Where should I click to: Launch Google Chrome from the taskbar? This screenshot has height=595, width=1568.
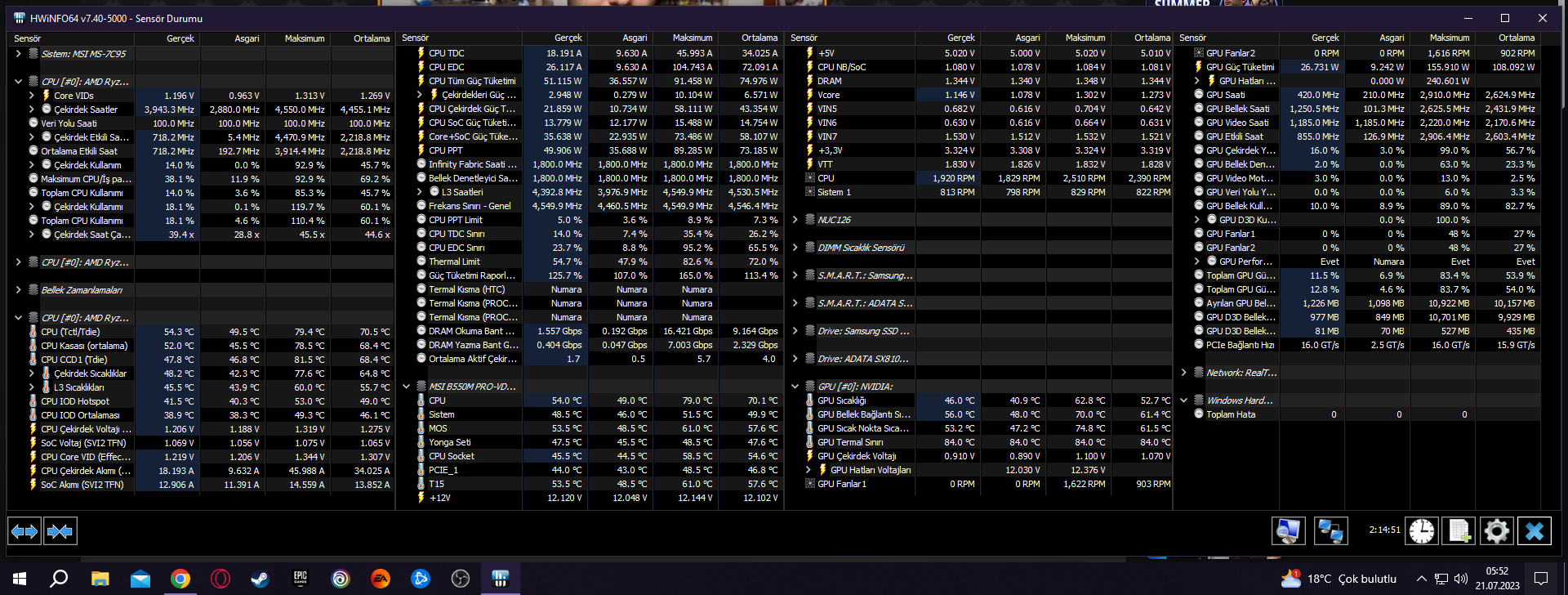(x=180, y=579)
